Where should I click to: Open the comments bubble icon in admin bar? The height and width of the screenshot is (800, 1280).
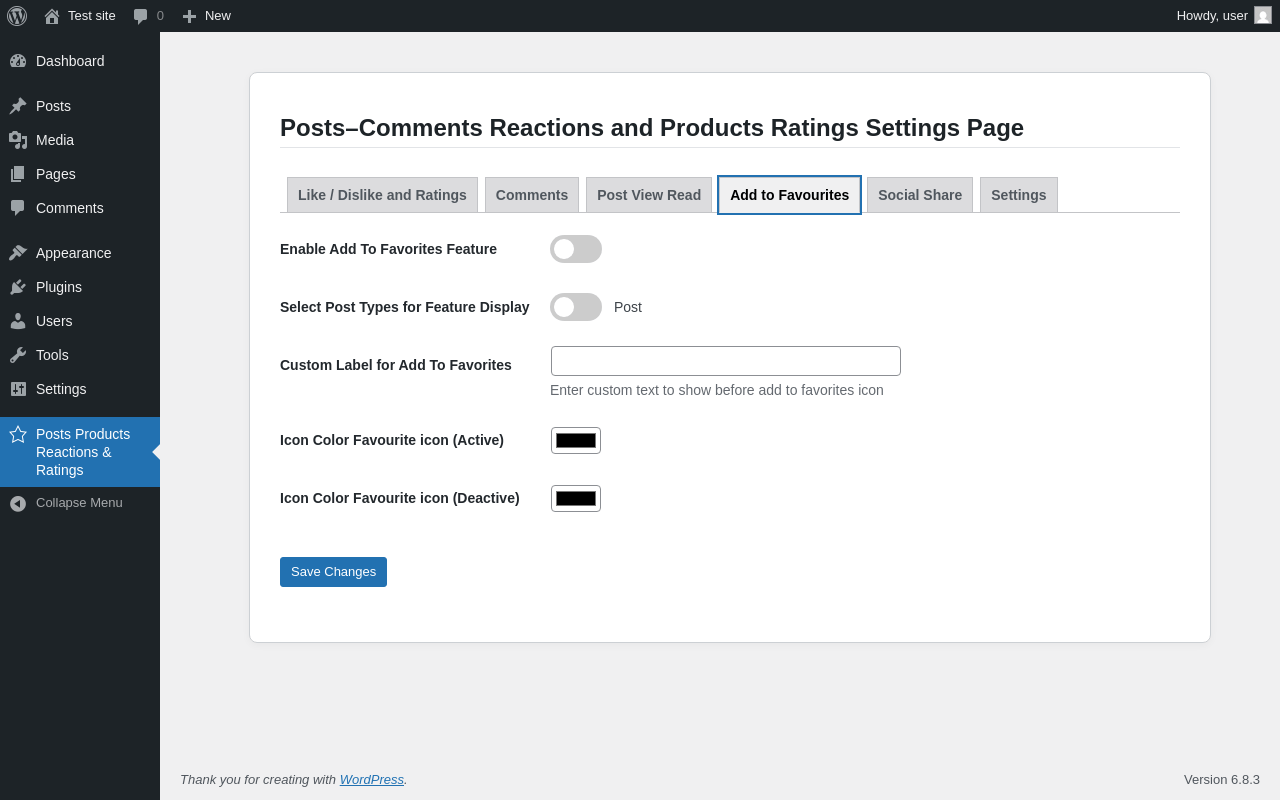[x=141, y=16]
